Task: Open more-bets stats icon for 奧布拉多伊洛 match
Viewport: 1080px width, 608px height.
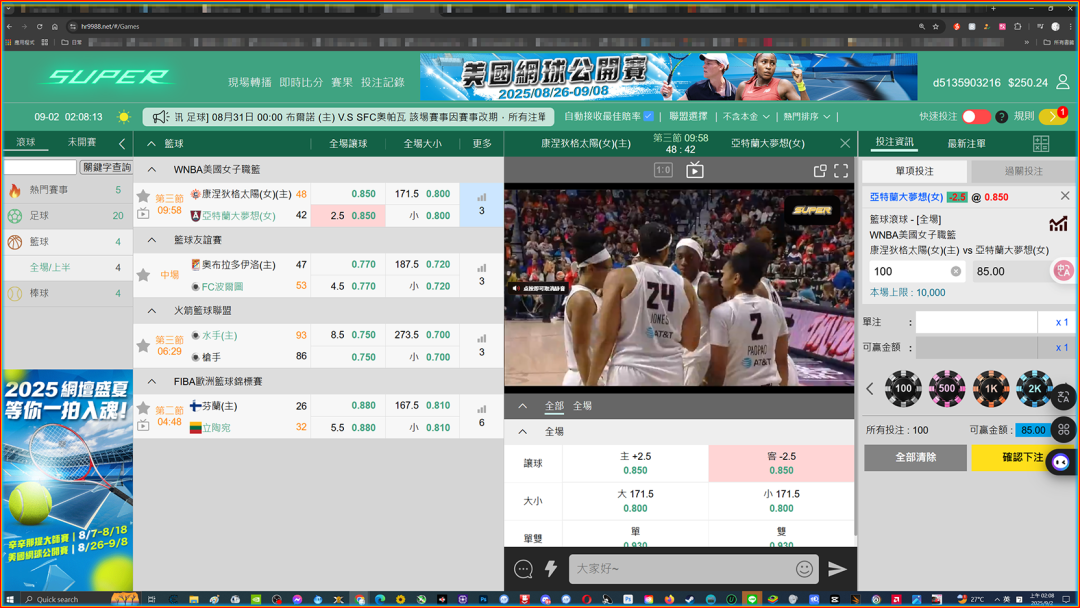Action: coord(481,268)
